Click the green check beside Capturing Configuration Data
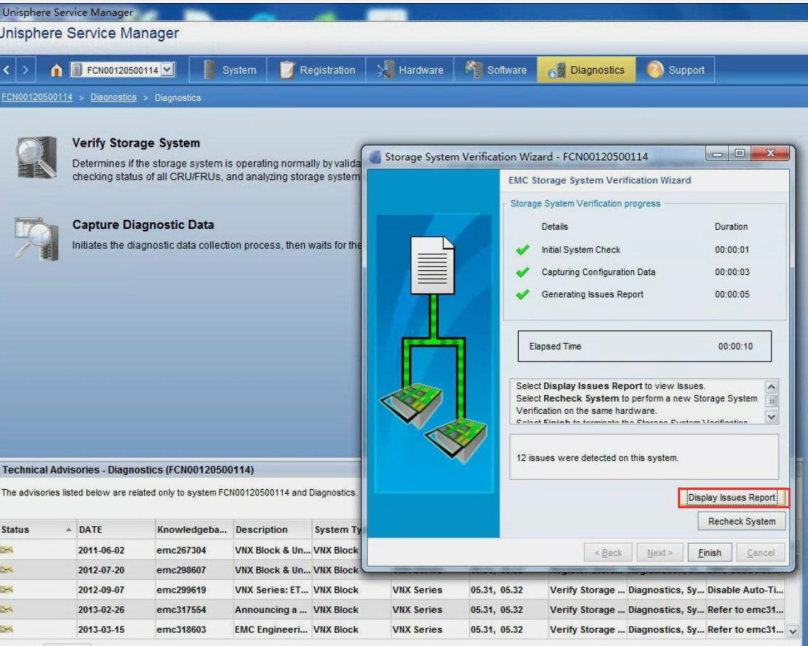Image resolution: width=808 pixels, height=646 pixels. [x=523, y=272]
